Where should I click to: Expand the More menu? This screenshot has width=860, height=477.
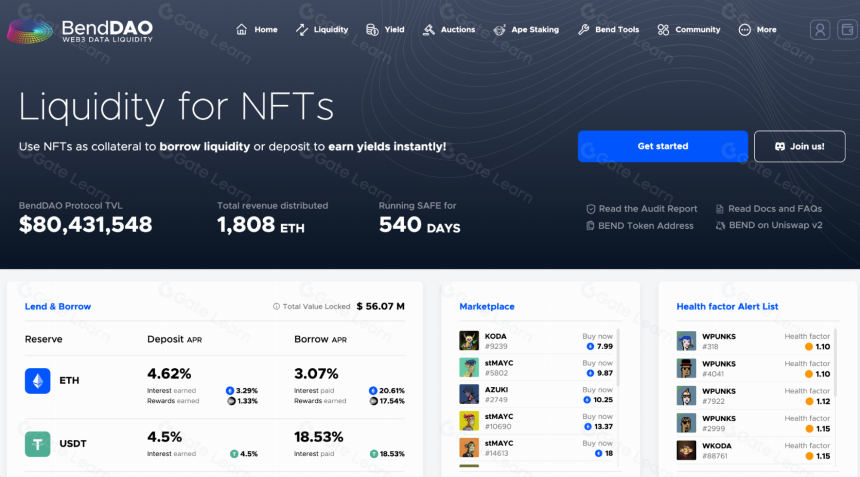(x=757, y=30)
